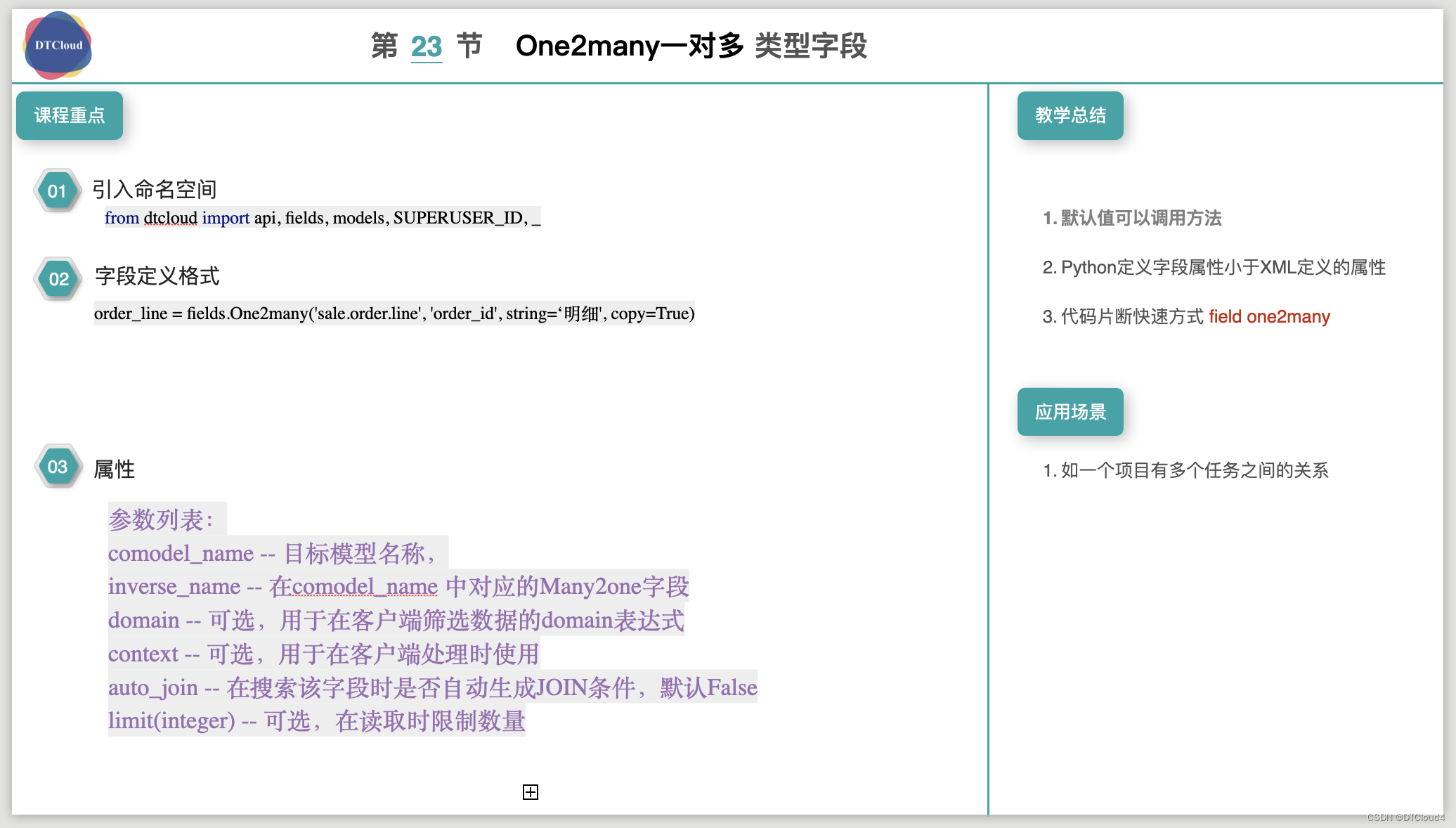Viewport: 1456px width, 828px height.
Task: Switch to the 应用场景 panel
Action: pyautogui.click(x=1070, y=413)
